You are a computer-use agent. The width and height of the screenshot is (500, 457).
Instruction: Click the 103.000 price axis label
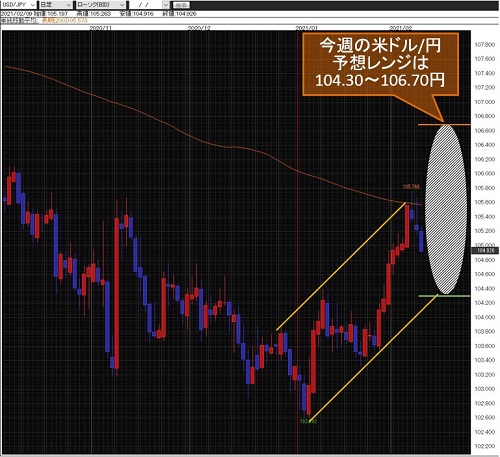point(485,389)
